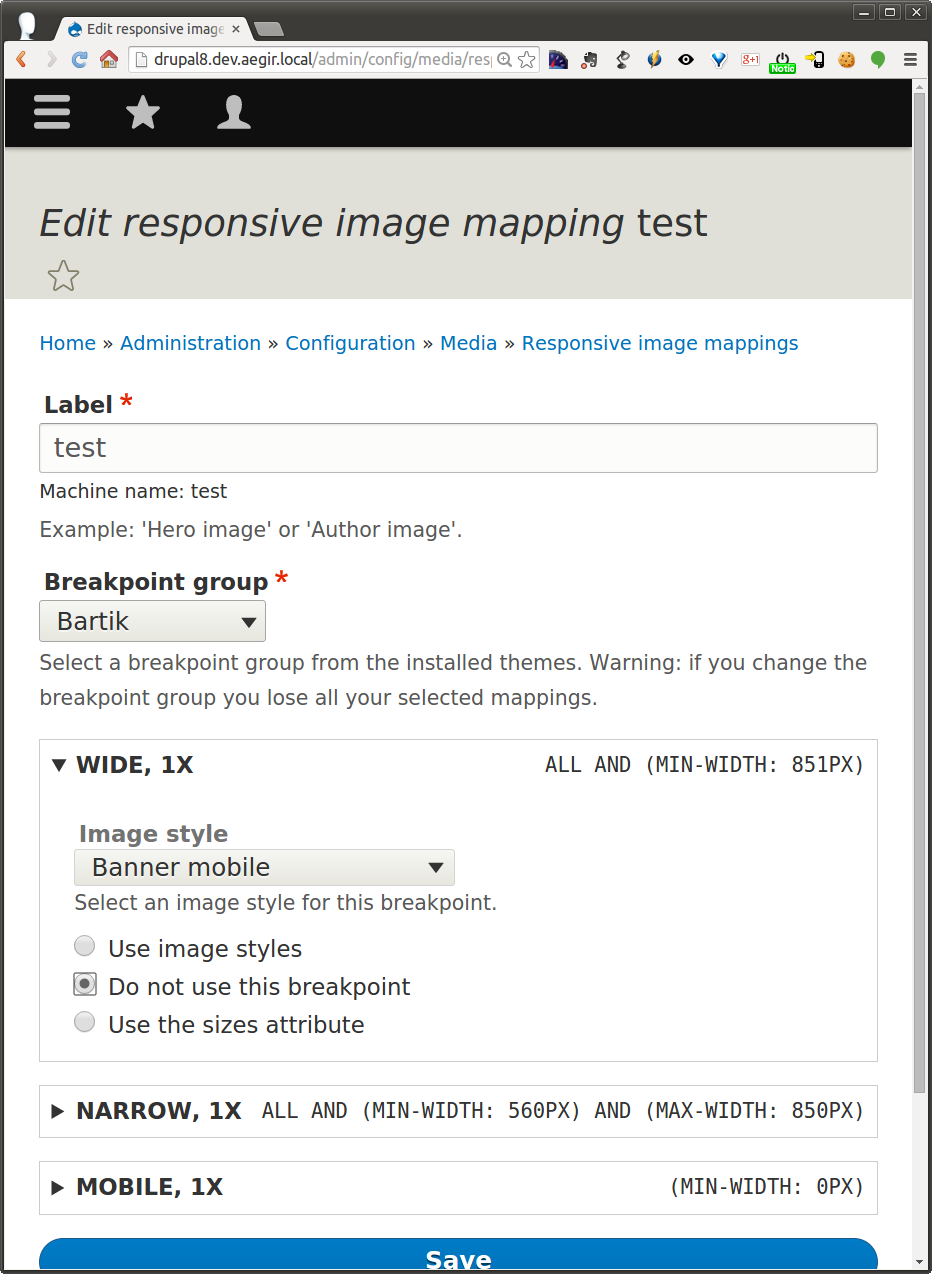This screenshot has height=1274, width=932.
Task: Open the Chrome menu icon
Action: click(x=910, y=60)
